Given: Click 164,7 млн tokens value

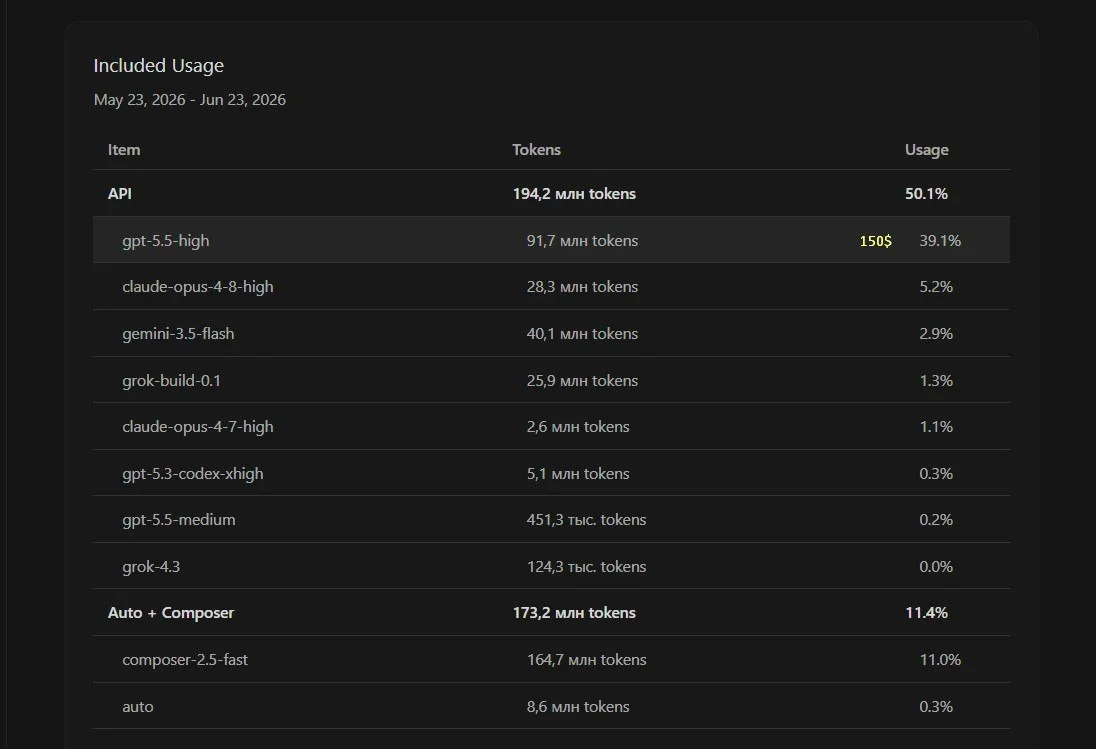Looking at the screenshot, I should (586, 659).
